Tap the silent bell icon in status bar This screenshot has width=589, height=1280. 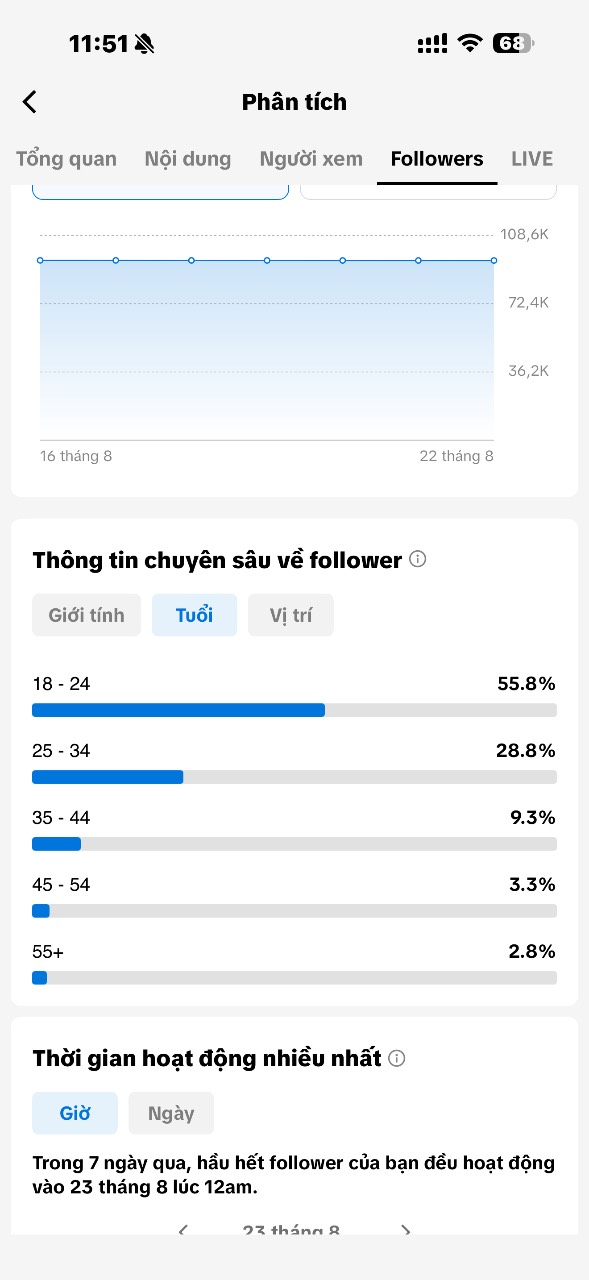click(145, 43)
